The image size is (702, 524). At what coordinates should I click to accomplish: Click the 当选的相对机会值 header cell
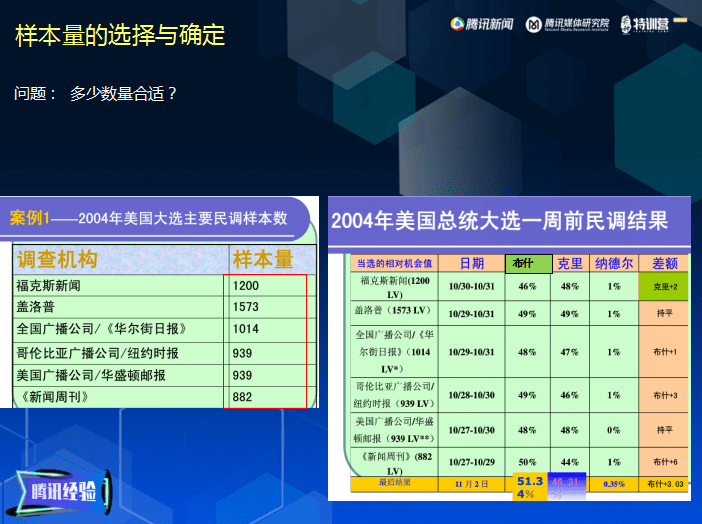tap(394, 263)
